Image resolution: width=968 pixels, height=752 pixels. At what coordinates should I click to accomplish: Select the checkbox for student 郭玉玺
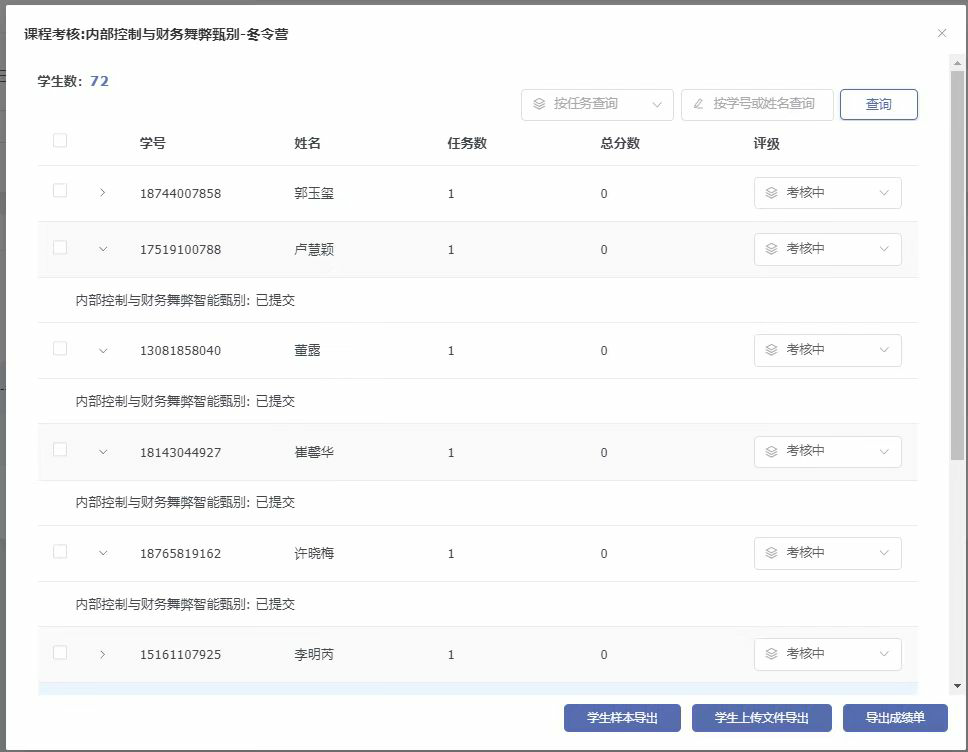pyautogui.click(x=60, y=191)
